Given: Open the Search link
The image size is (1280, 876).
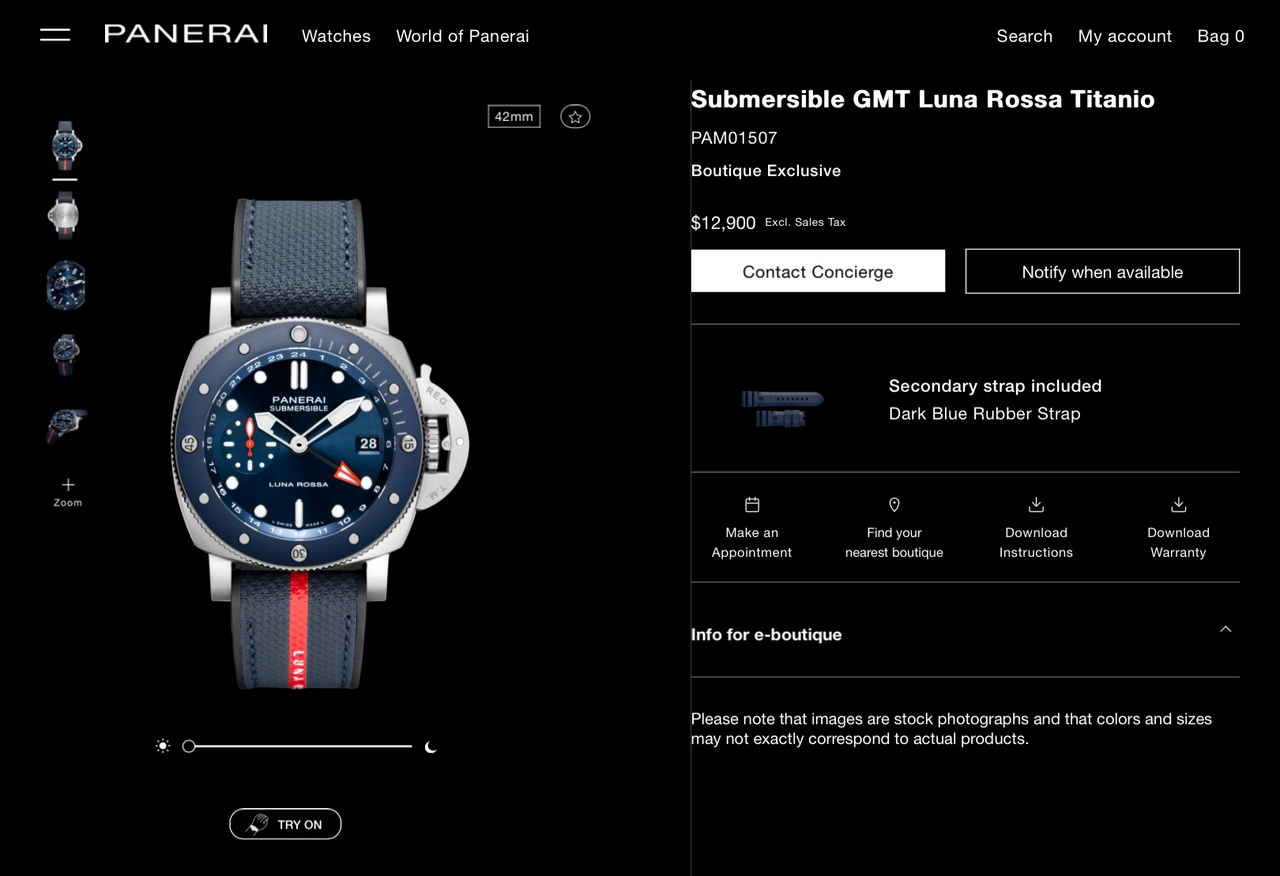Looking at the screenshot, I should (x=1024, y=36).
